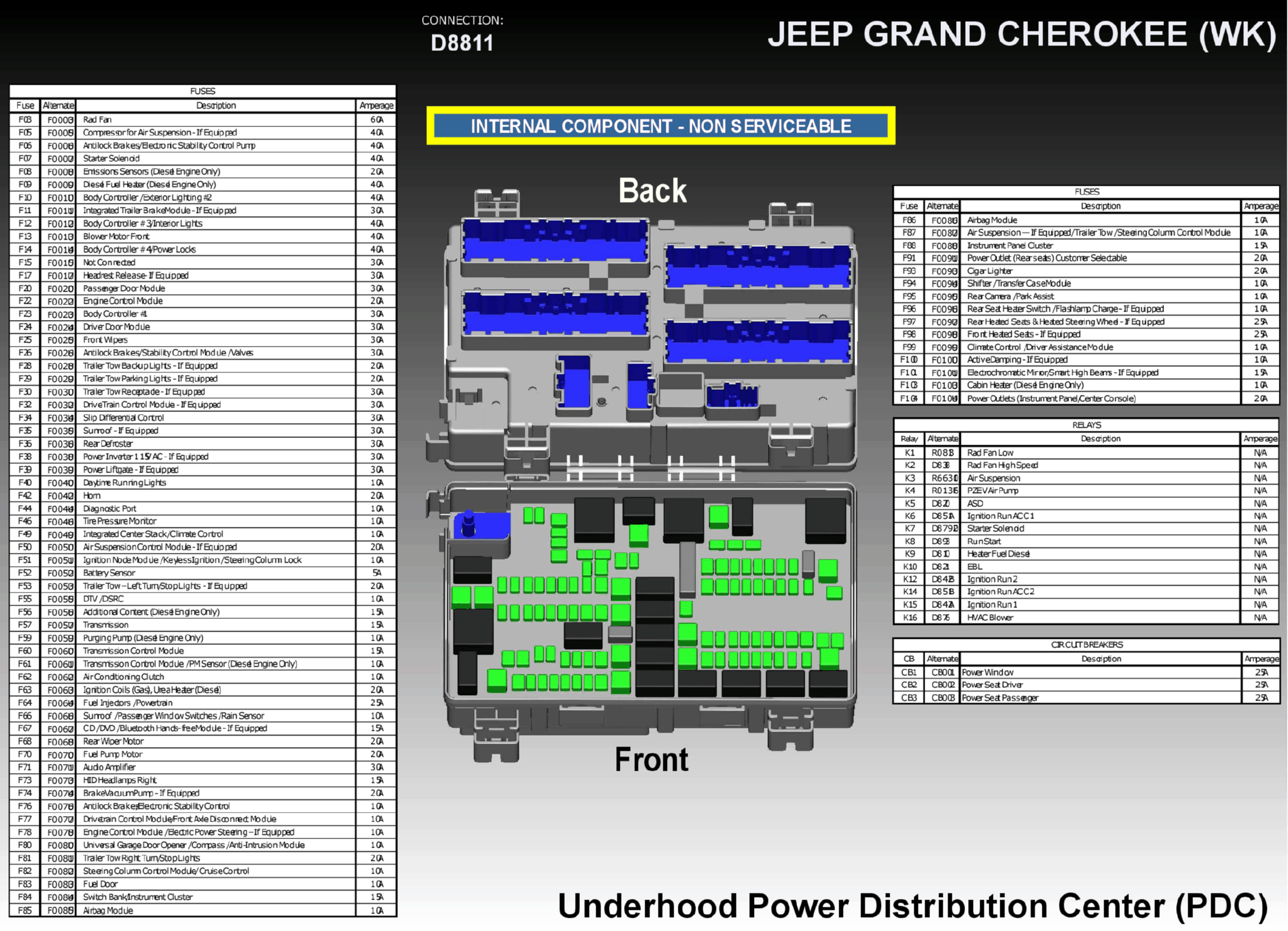Select the Driver Door Module description
The image size is (1288, 931).
(x=116, y=327)
